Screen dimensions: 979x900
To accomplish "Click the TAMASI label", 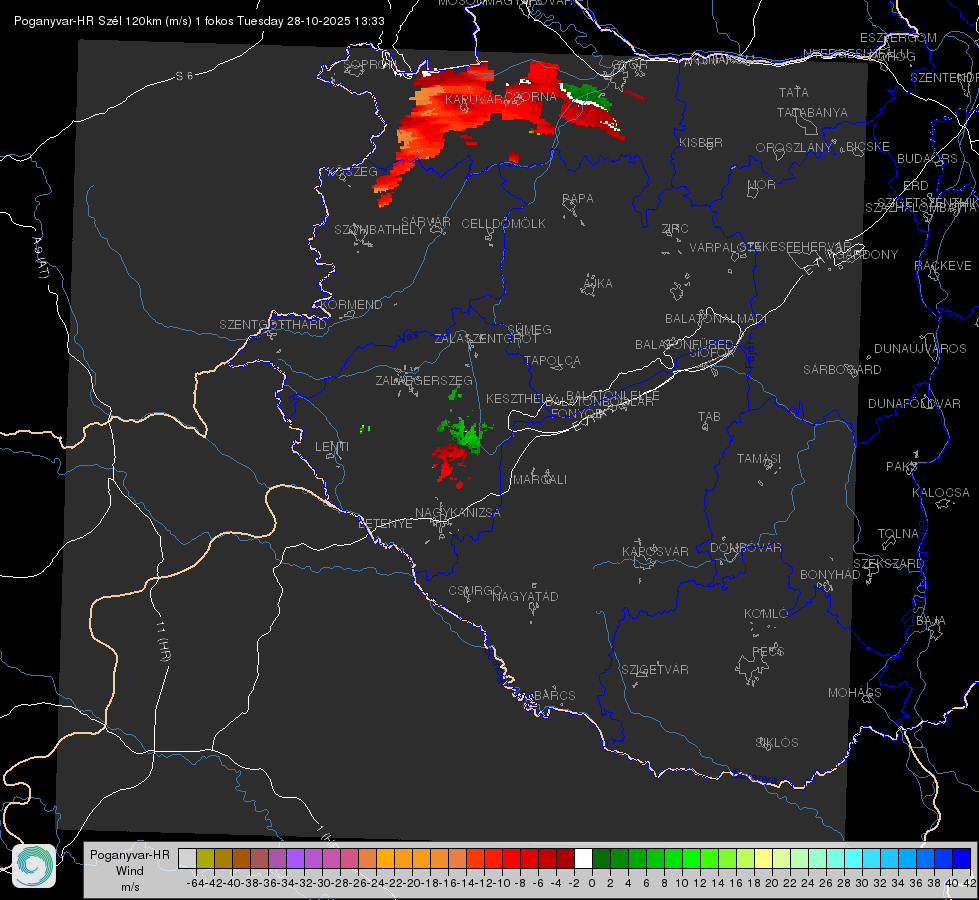I will 759,459.
